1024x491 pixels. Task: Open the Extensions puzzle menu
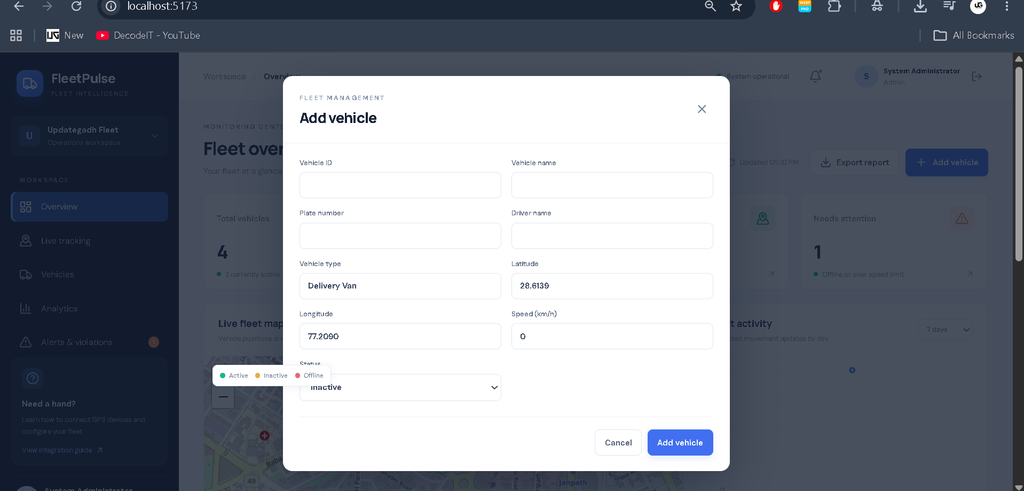[x=833, y=6]
